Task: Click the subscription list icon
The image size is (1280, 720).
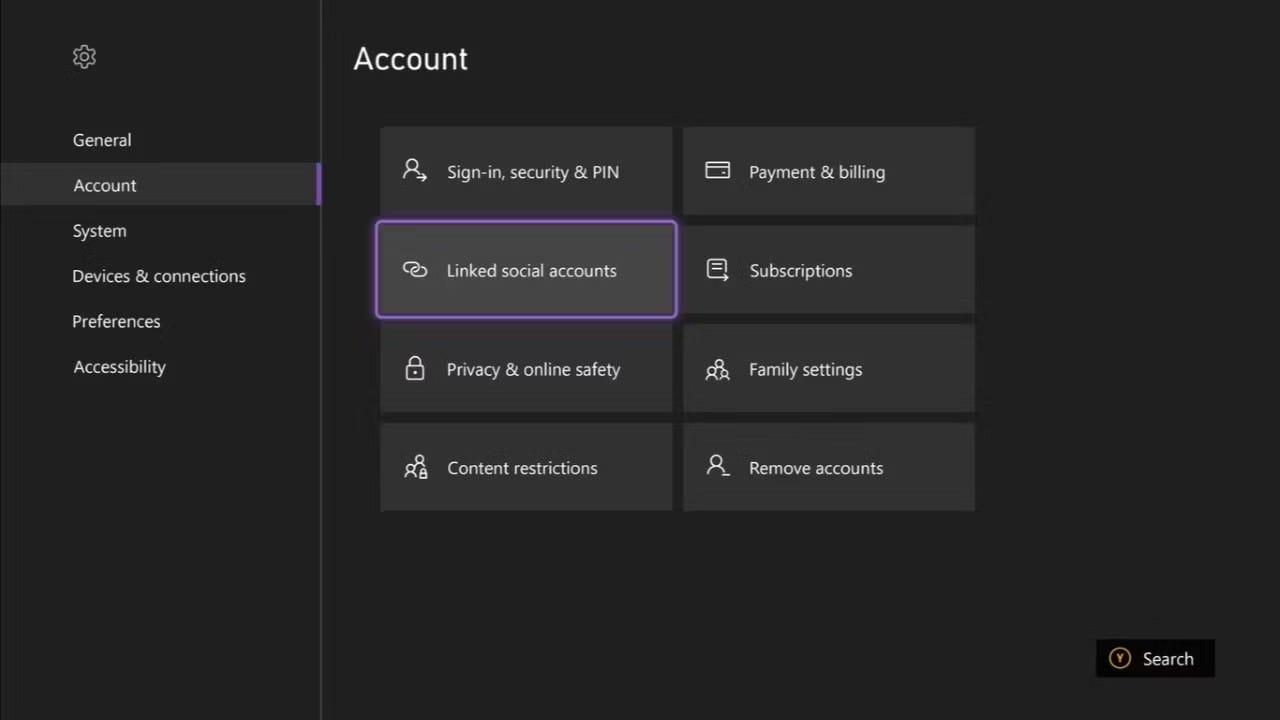Action: pyautogui.click(x=717, y=269)
